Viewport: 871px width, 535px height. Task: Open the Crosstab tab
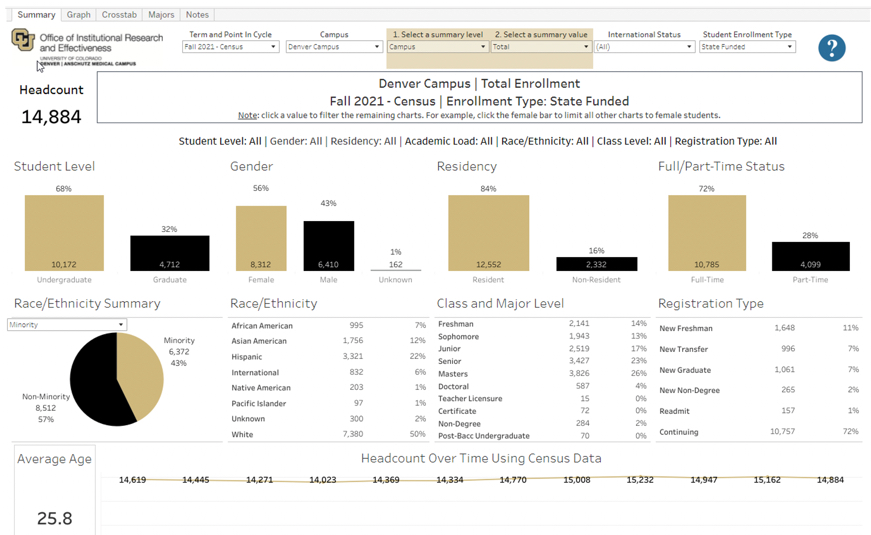(x=119, y=14)
